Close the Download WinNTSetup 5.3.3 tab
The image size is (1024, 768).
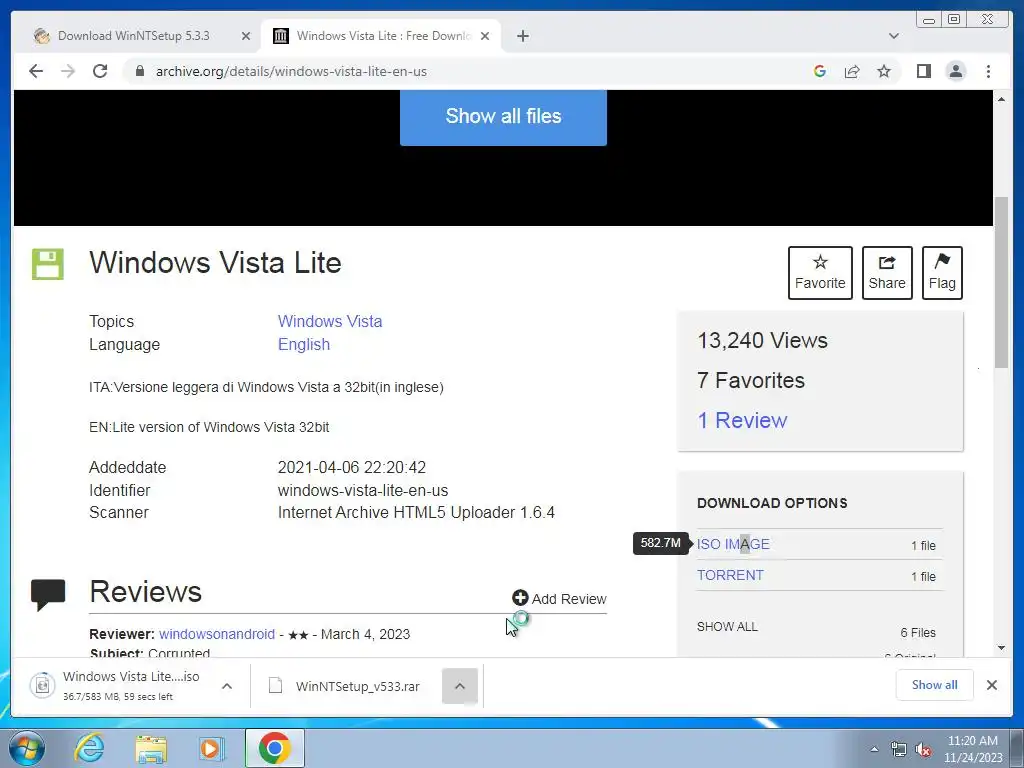246,36
